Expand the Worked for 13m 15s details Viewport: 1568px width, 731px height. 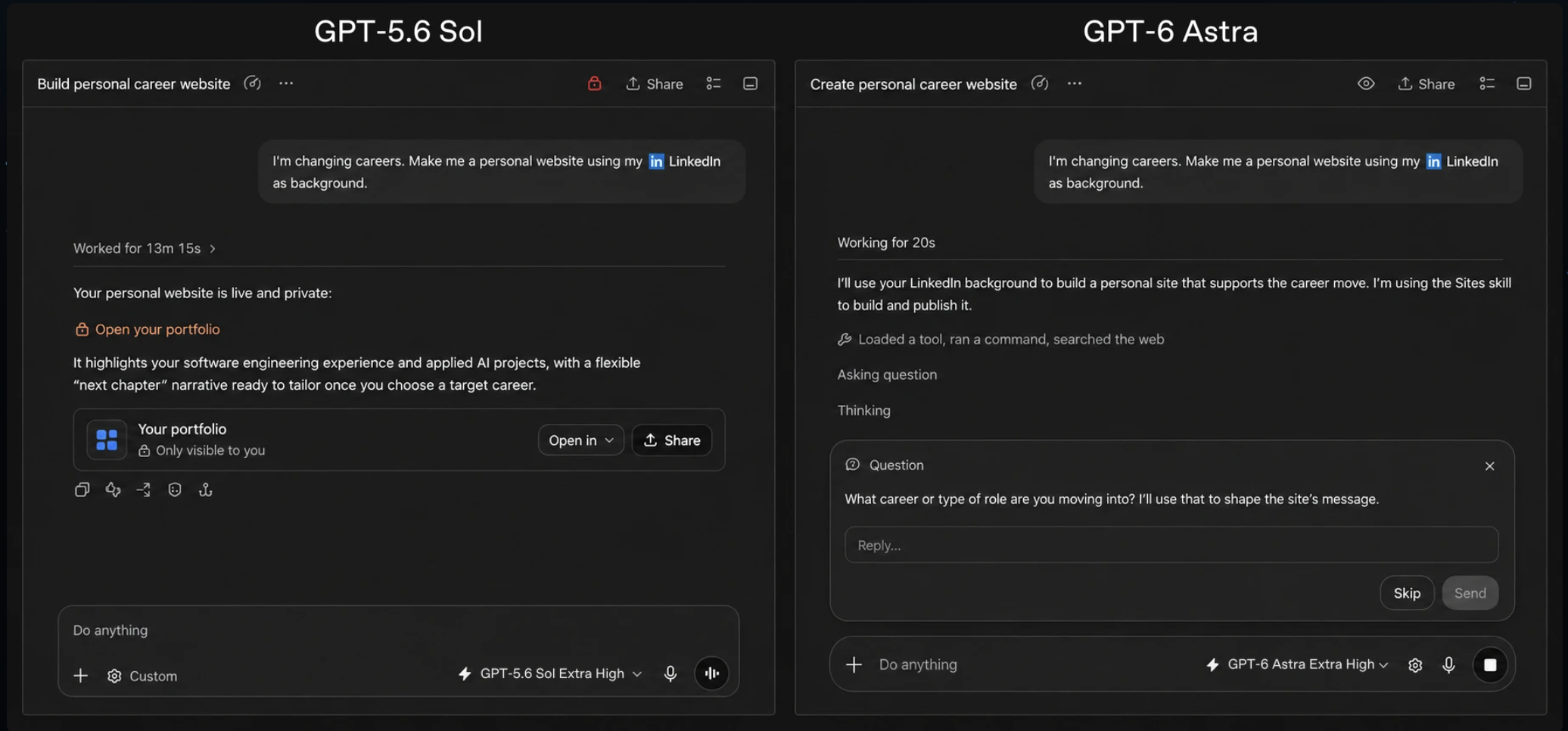(x=145, y=248)
